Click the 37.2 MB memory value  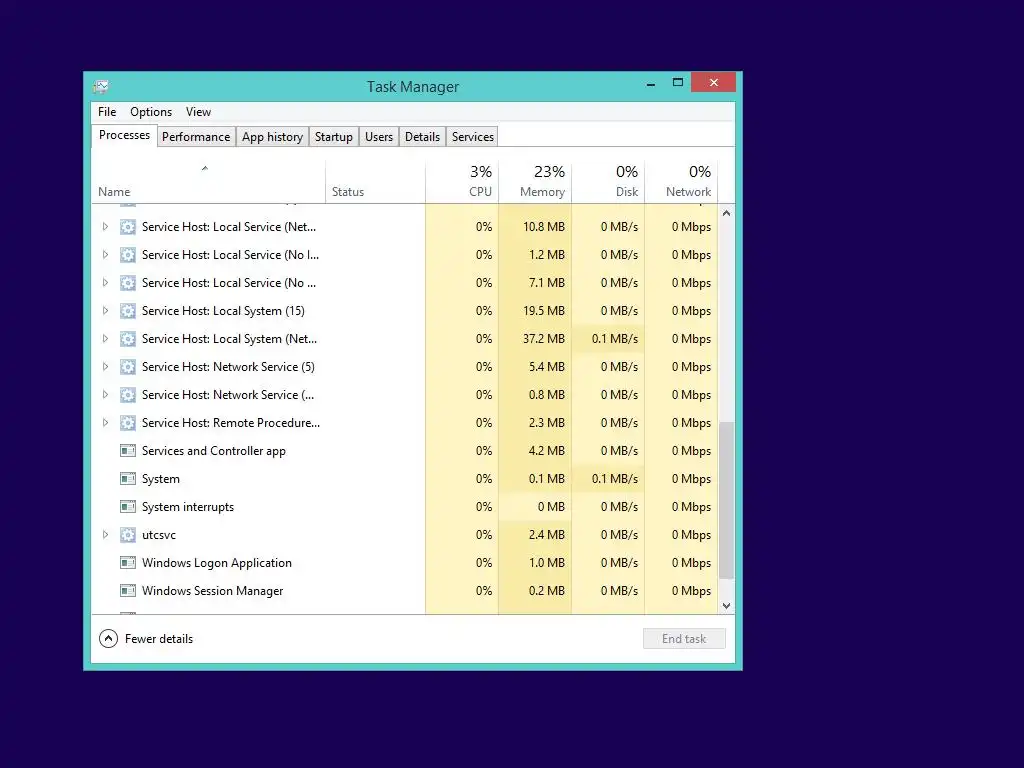(x=543, y=339)
